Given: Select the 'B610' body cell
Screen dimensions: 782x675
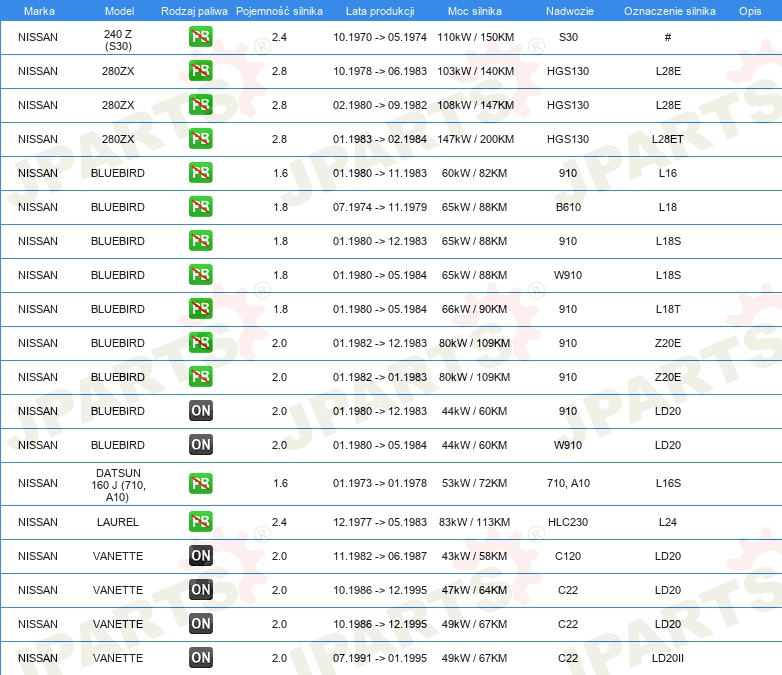Looking at the screenshot, I should click(x=568, y=207).
